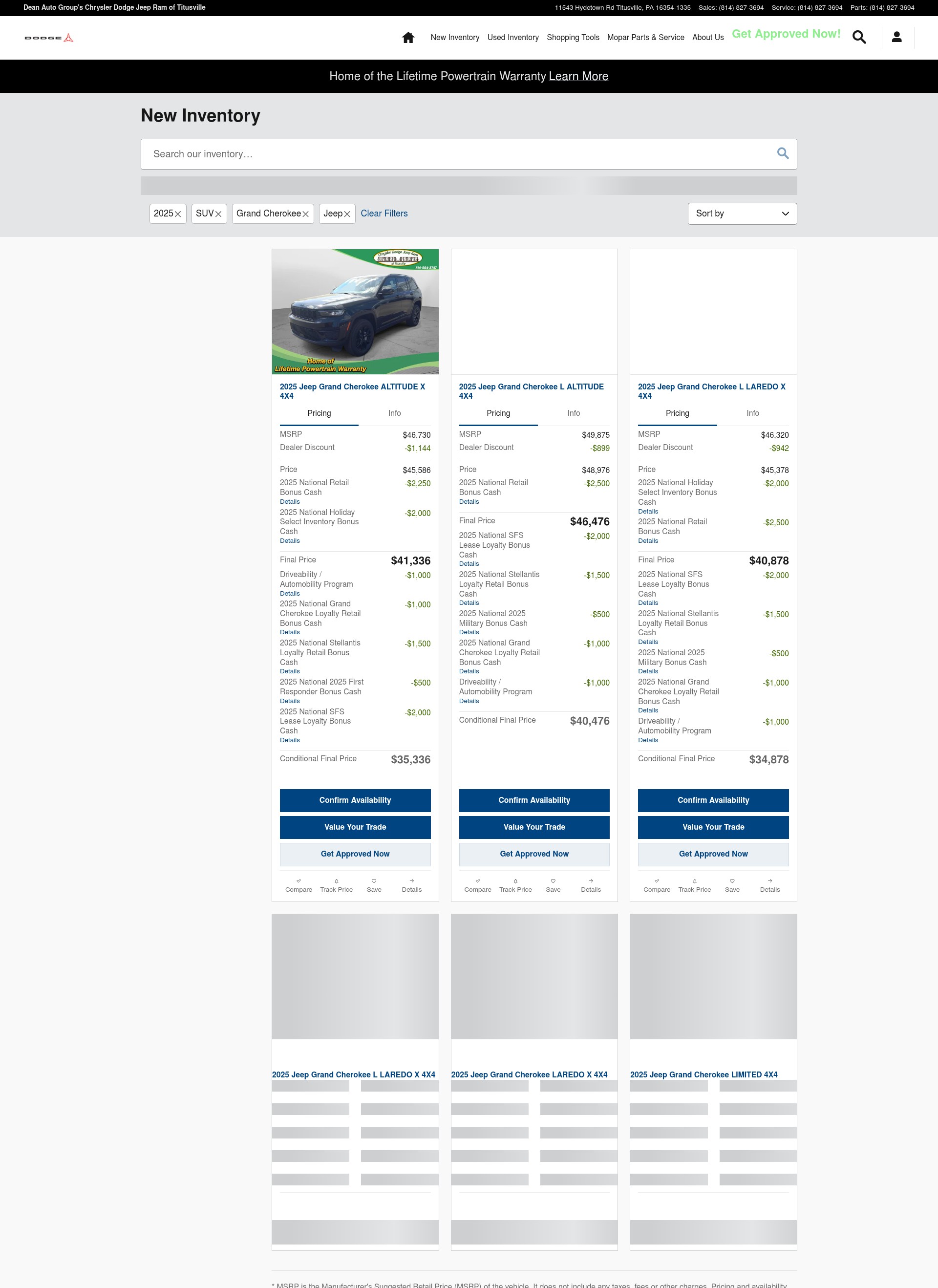
Task: Select Pricing tab on L ALTITUDE card
Action: [x=498, y=413]
